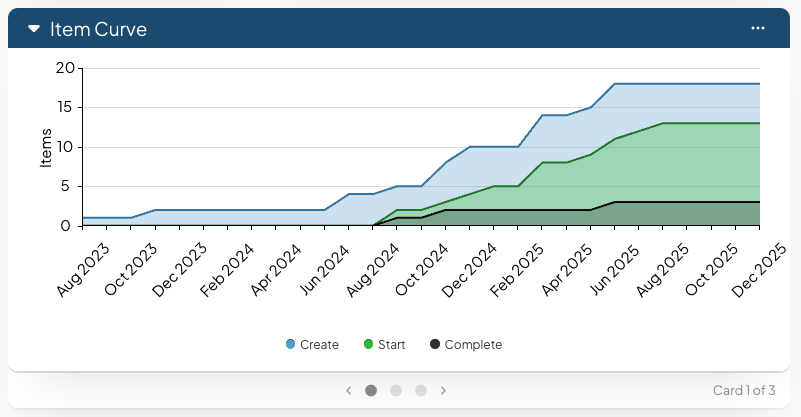Toggle the Start series legend label
801x417 pixels.
pyautogui.click(x=391, y=345)
